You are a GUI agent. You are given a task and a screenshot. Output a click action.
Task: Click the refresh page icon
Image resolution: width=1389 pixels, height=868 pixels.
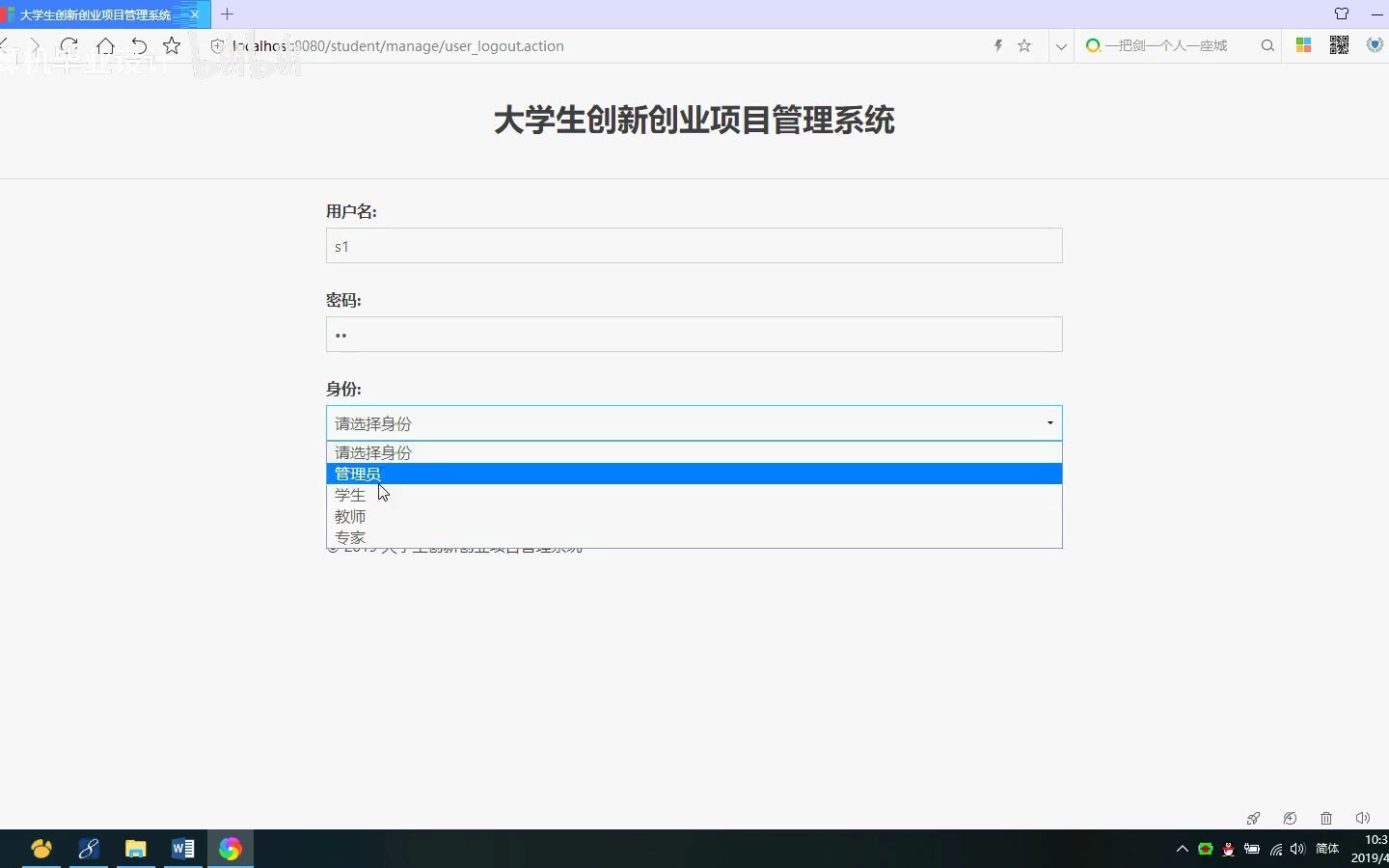tap(68, 45)
